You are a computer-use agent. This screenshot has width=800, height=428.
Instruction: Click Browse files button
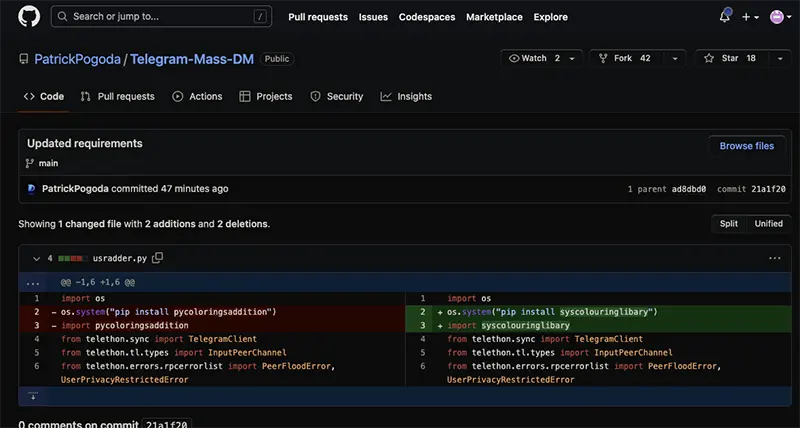click(746, 146)
